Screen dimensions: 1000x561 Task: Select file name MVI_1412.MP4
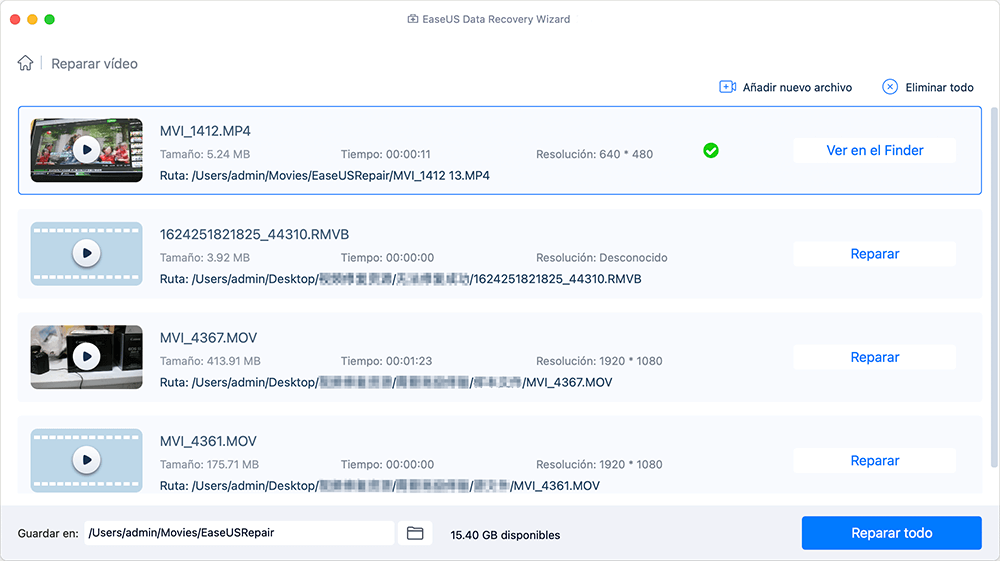click(205, 131)
